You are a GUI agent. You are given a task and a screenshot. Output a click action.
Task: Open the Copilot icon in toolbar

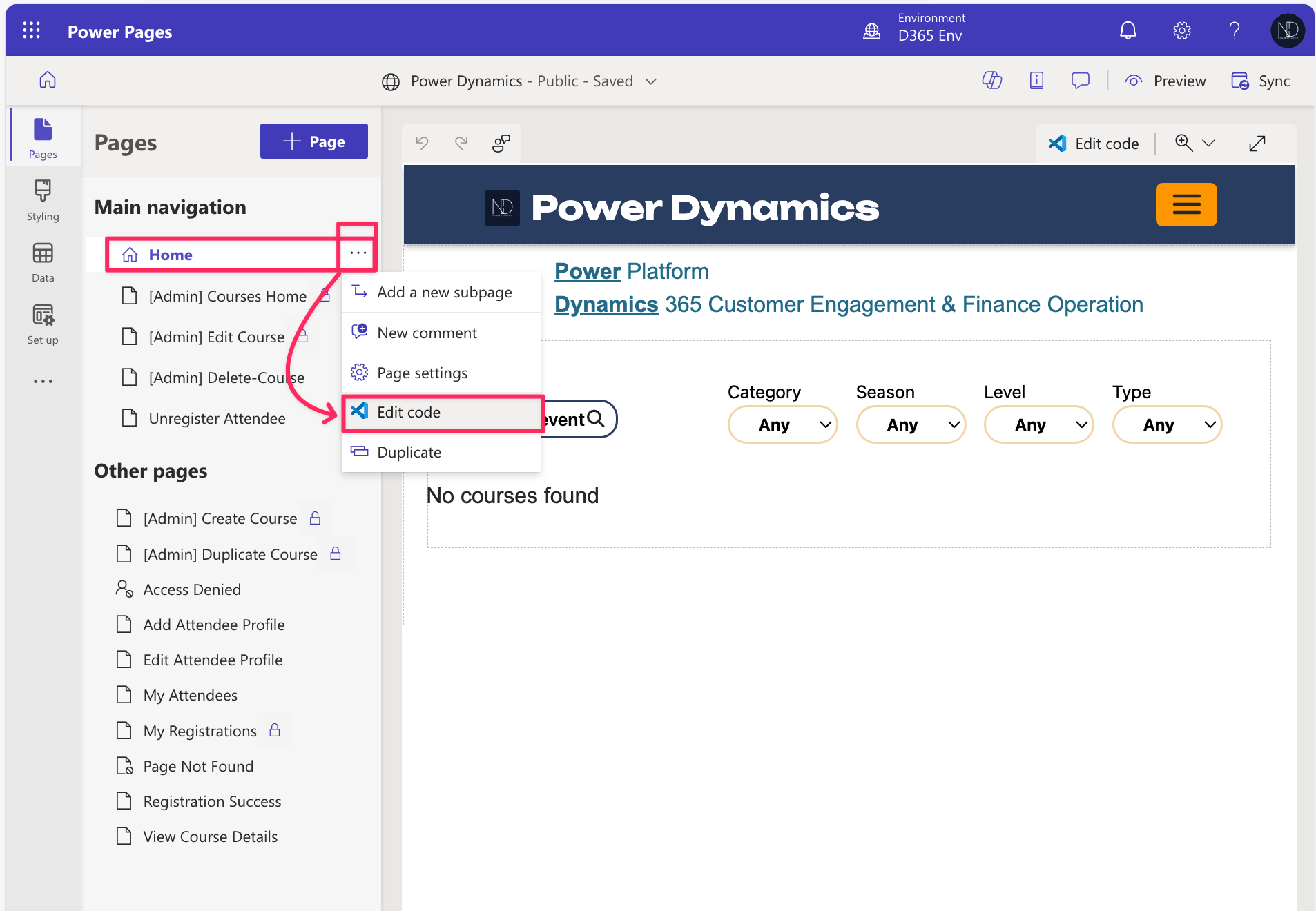(991, 81)
